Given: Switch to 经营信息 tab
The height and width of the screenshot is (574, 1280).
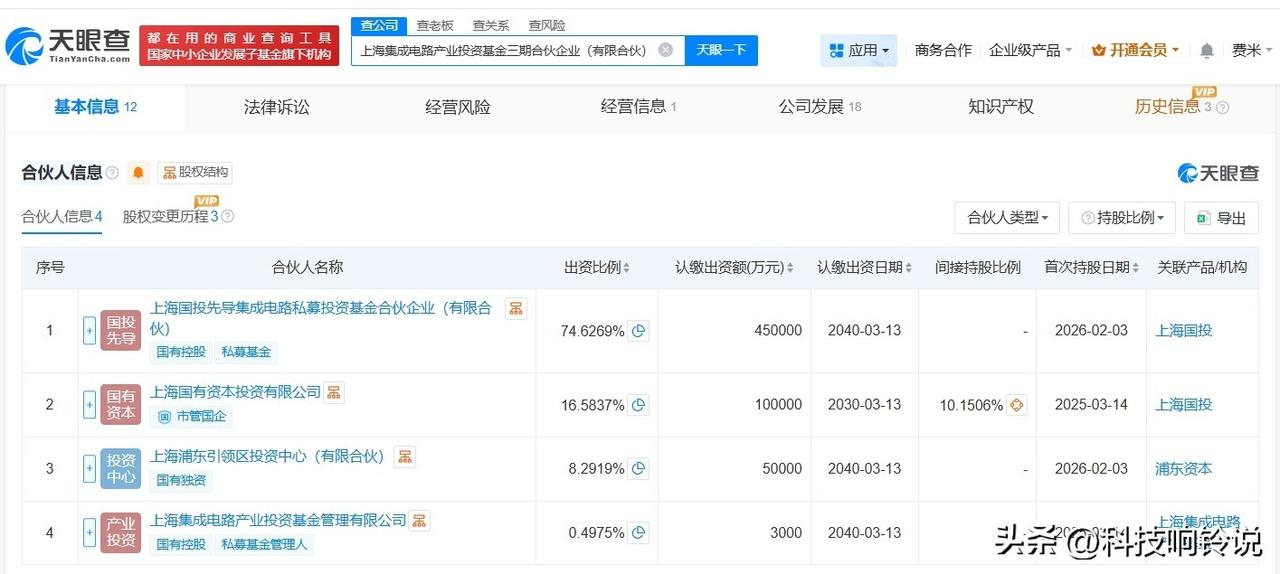Looking at the screenshot, I should pyautogui.click(x=638, y=107).
